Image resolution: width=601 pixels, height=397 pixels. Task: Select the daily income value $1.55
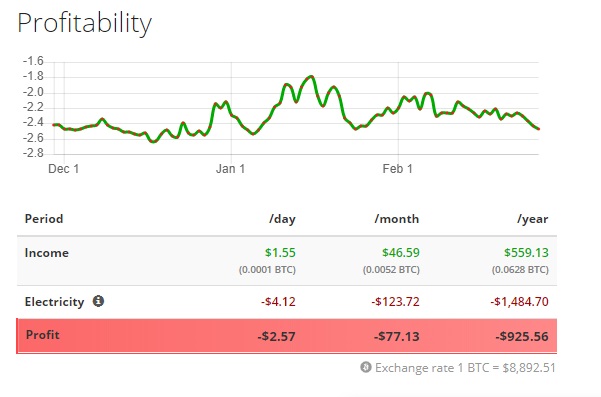point(280,253)
